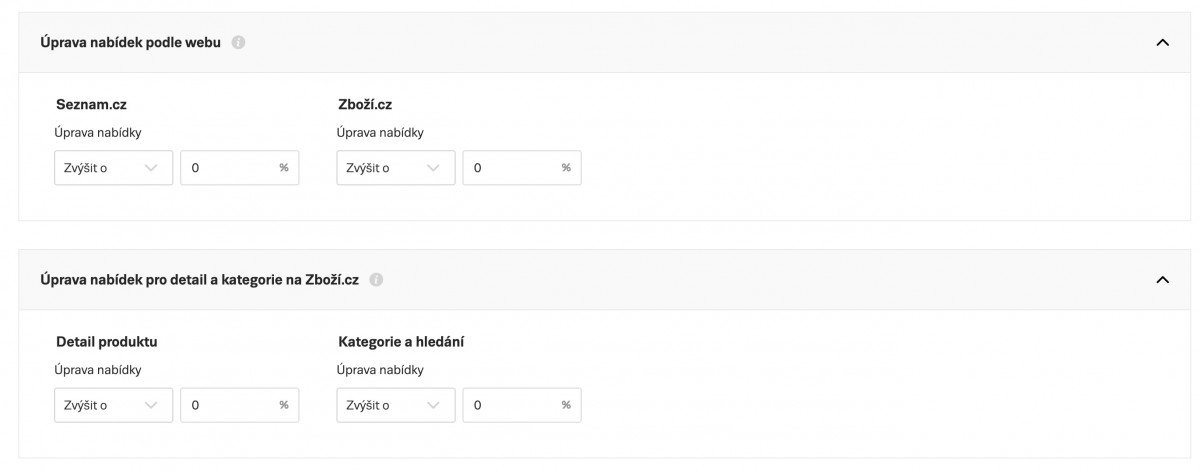
Task: Focus the Seznam.cz percentage input field
Action: pyautogui.click(x=232, y=168)
